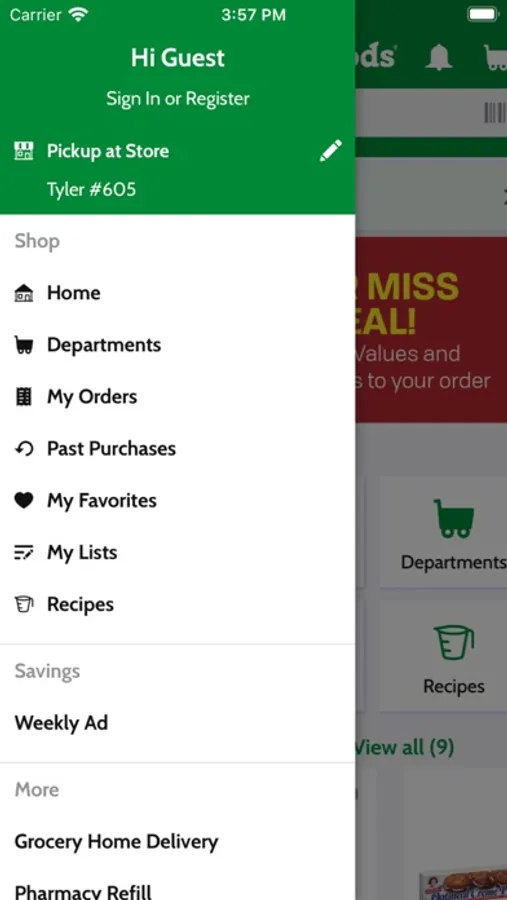The height and width of the screenshot is (900, 507).
Task: Tap Sign In or Register link
Action: 178,99
